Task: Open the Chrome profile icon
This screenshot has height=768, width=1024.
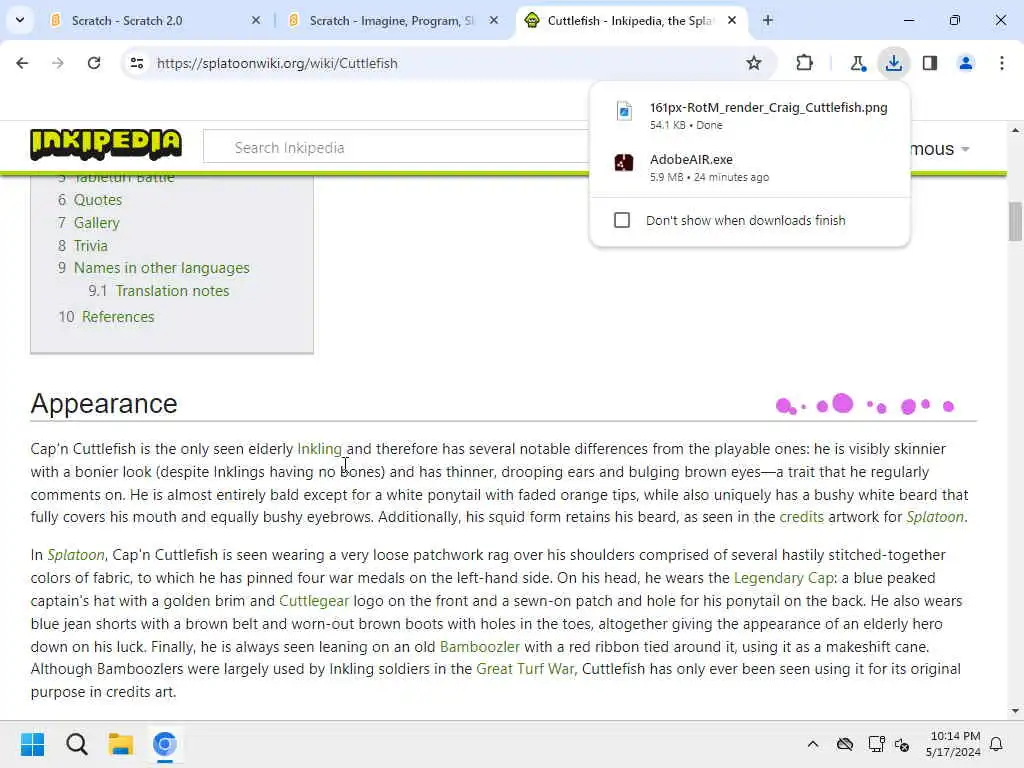Action: coord(965,63)
